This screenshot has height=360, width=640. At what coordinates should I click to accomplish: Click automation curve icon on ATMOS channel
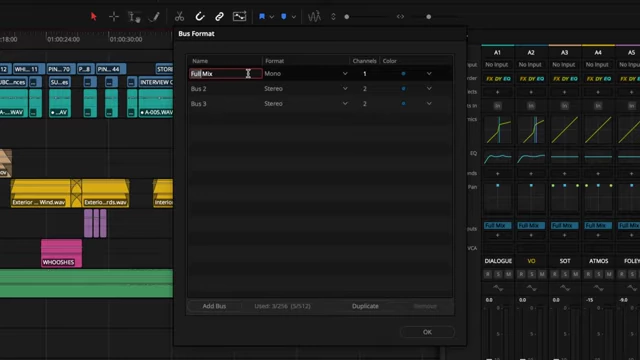click(x=598, y=288)
